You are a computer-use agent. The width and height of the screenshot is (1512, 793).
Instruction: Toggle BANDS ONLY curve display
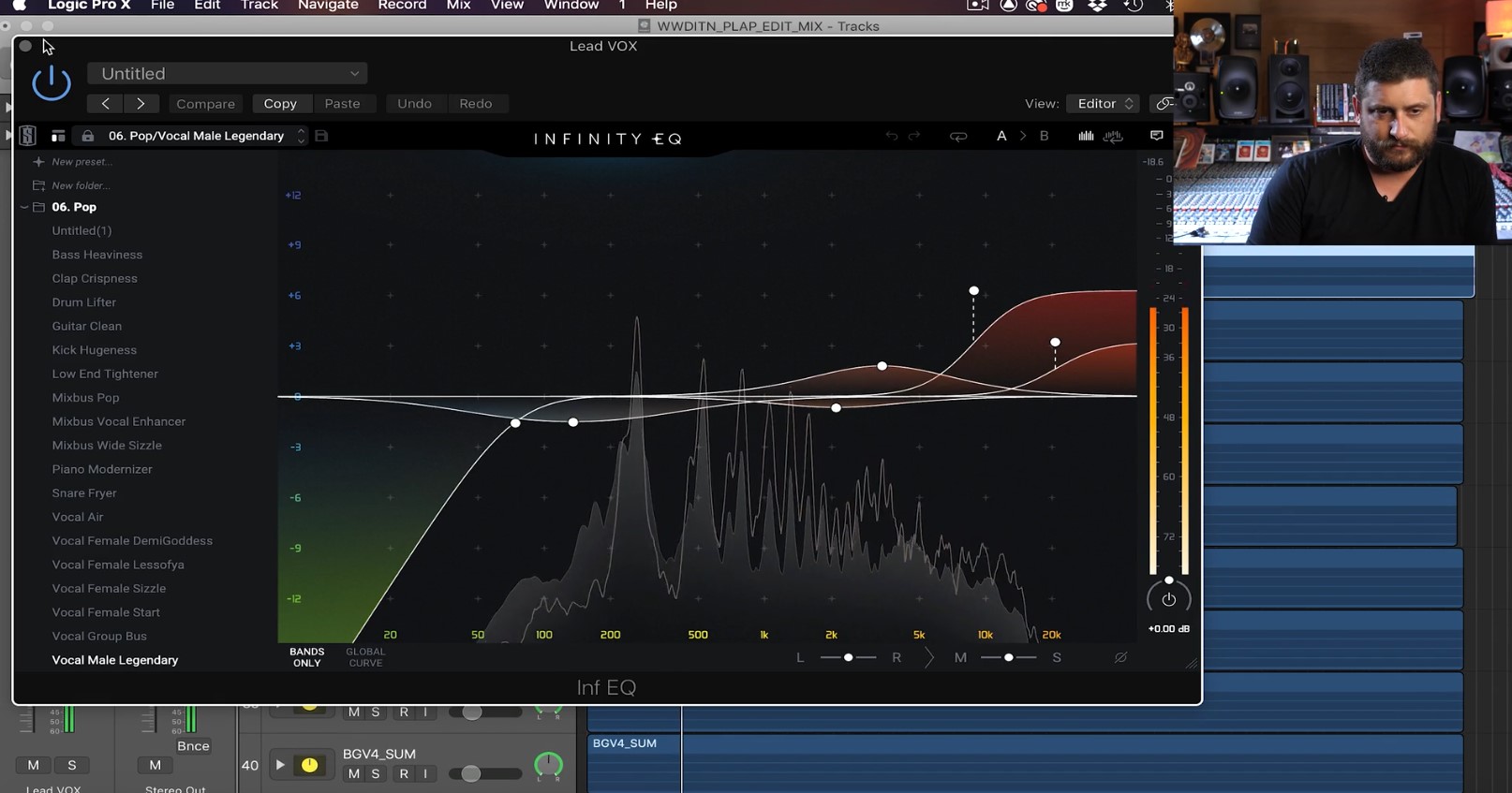pyautogui.click(x=306, y=657)
